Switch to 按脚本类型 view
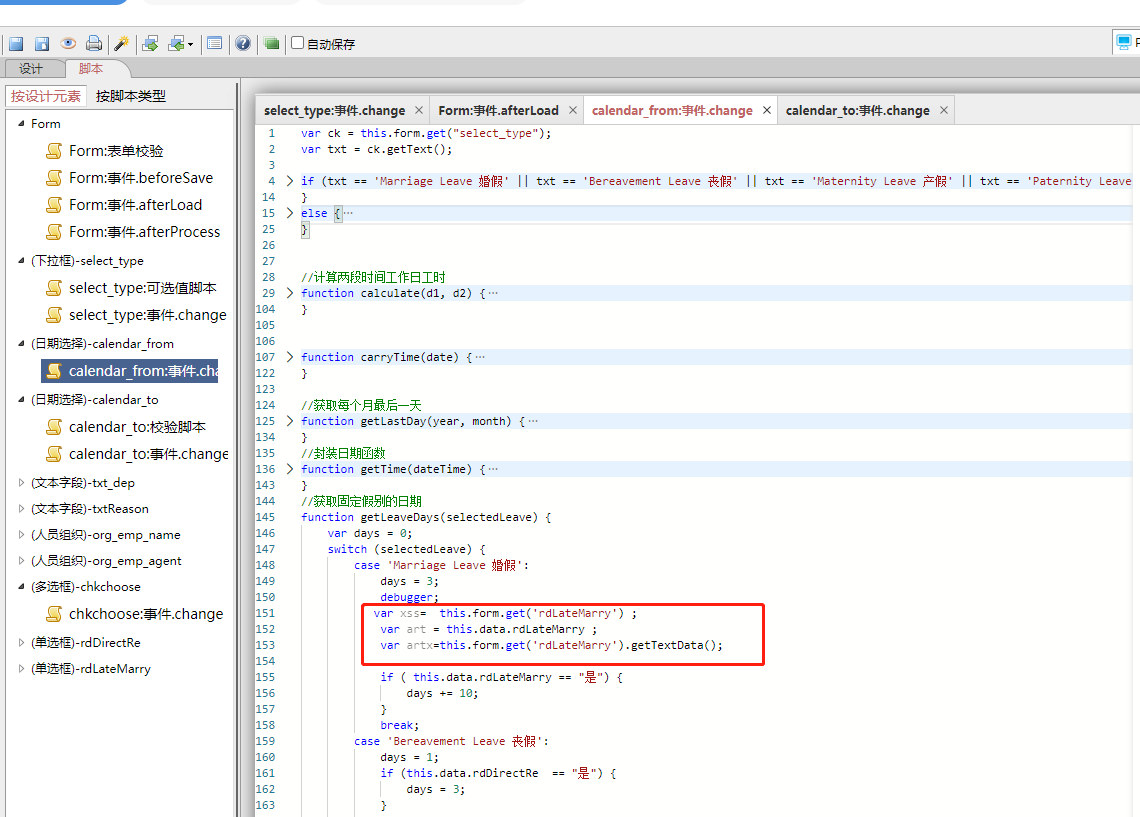The image size is (1140, 817). coord(131,96)
